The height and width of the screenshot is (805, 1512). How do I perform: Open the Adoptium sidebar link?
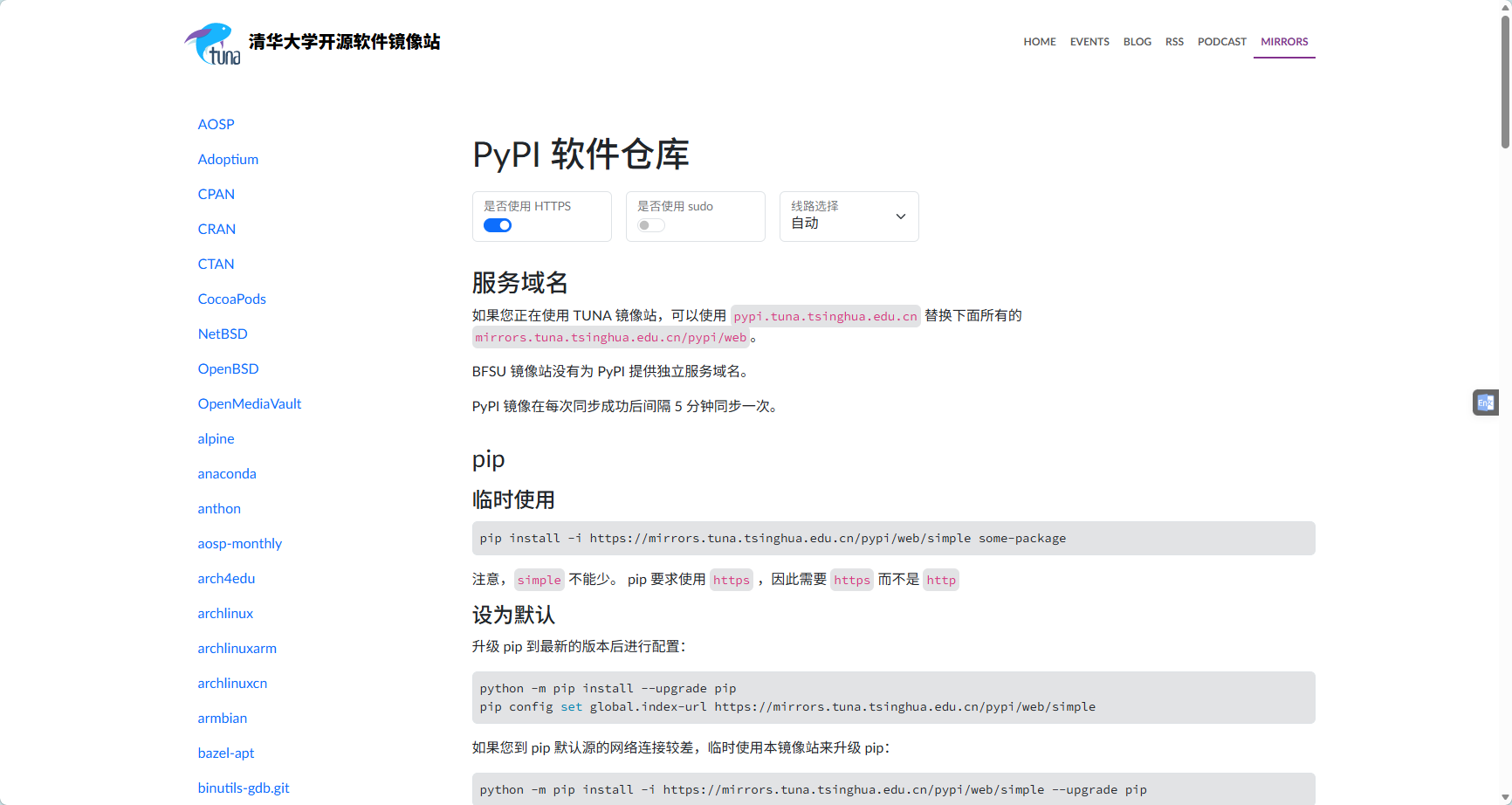tap(228, 159)
